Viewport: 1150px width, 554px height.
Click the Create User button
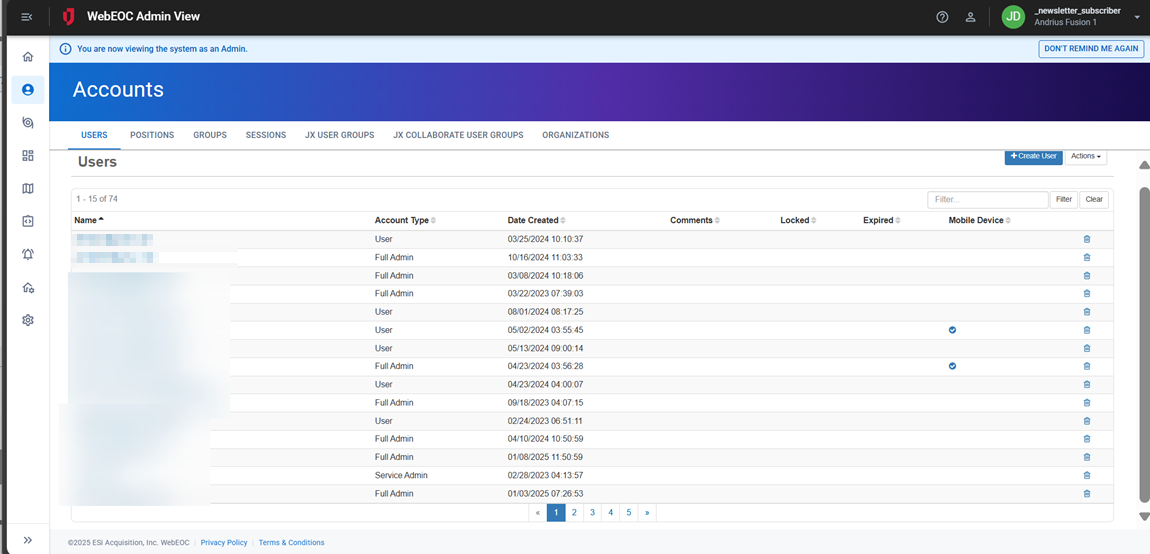coord(1033,157)
